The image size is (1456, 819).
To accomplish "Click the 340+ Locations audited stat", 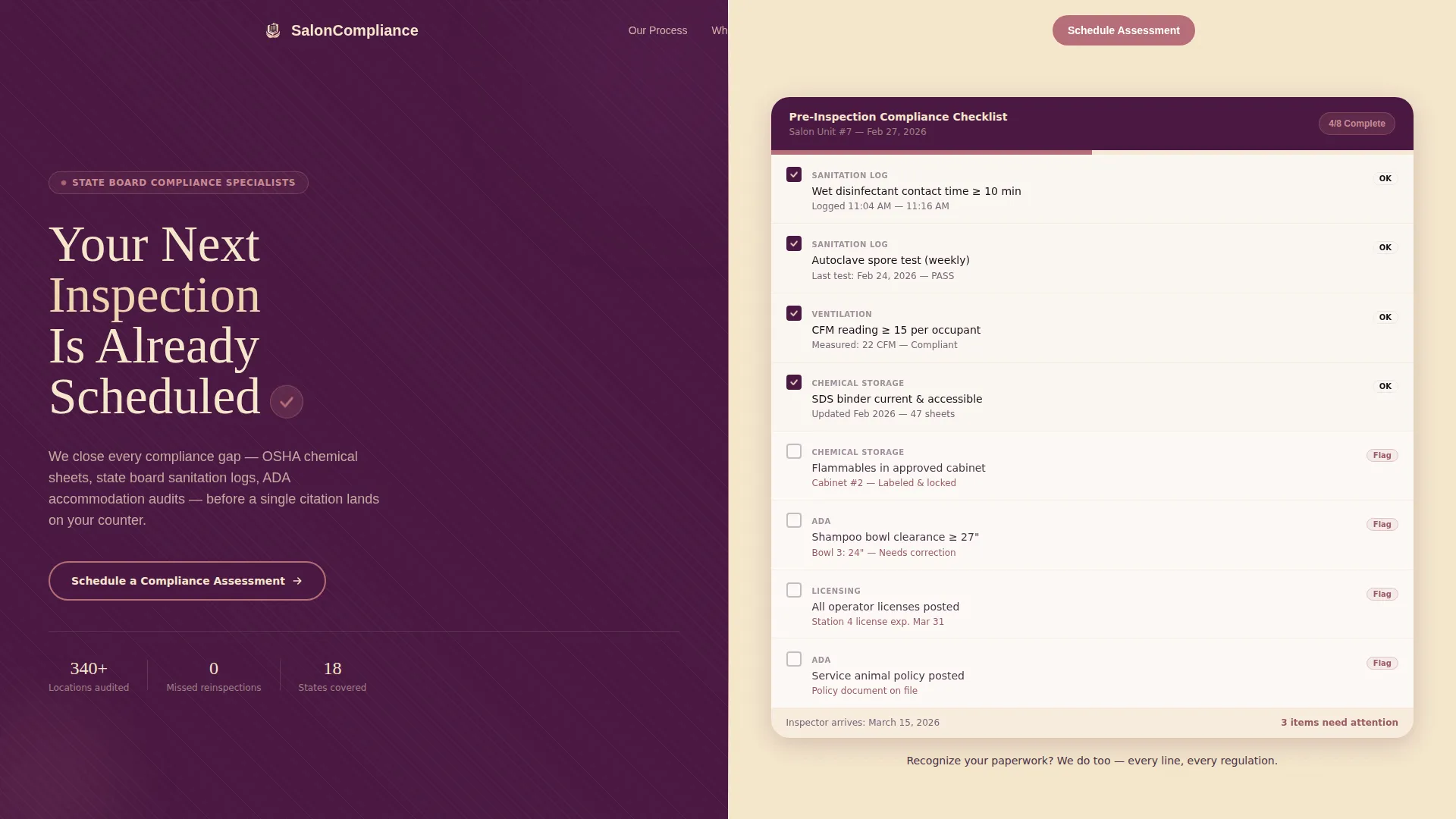I will coord(89,676).
